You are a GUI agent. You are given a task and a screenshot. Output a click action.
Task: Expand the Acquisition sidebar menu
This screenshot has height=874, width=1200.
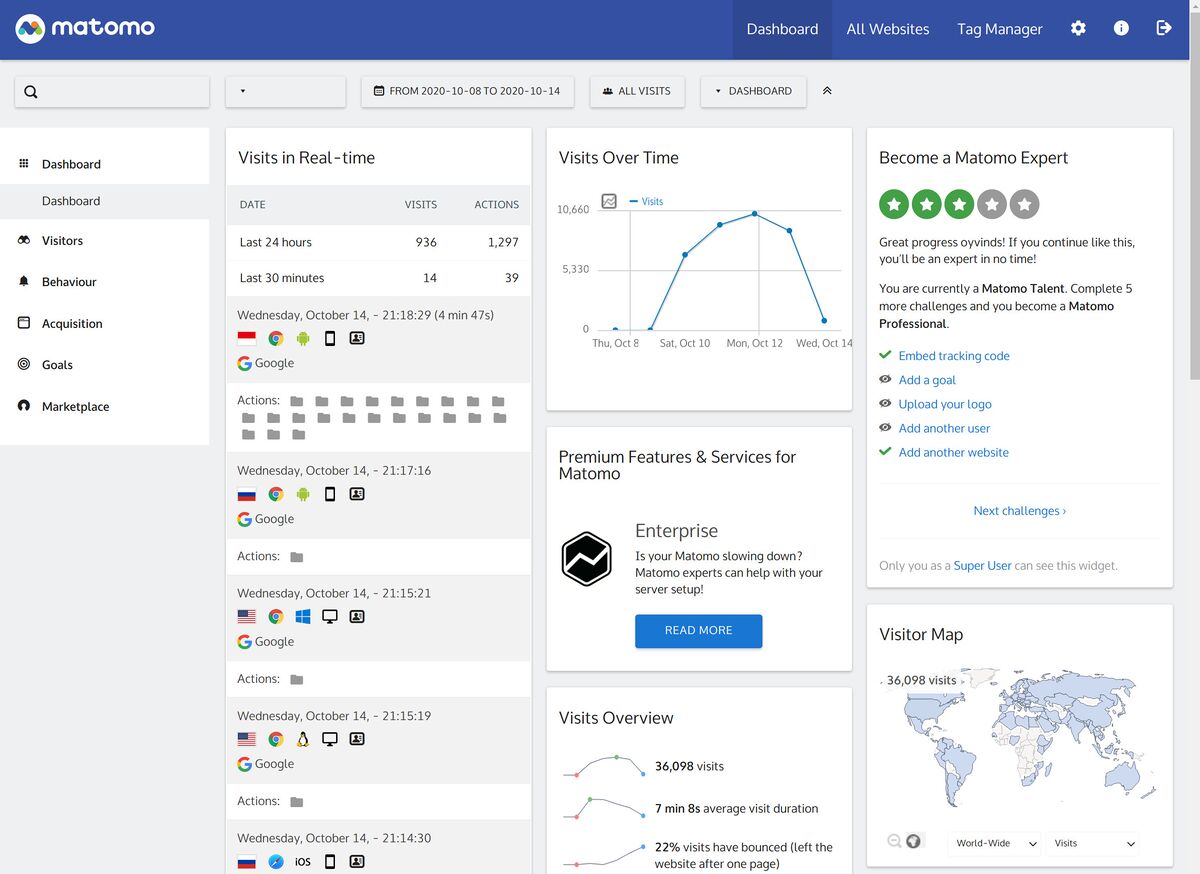pyautogui.click(x=105, y=324)
